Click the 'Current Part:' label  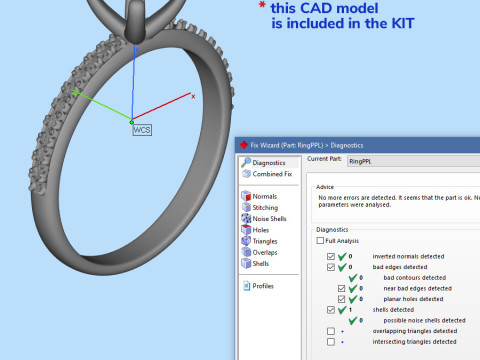click(x=324, y=159)
